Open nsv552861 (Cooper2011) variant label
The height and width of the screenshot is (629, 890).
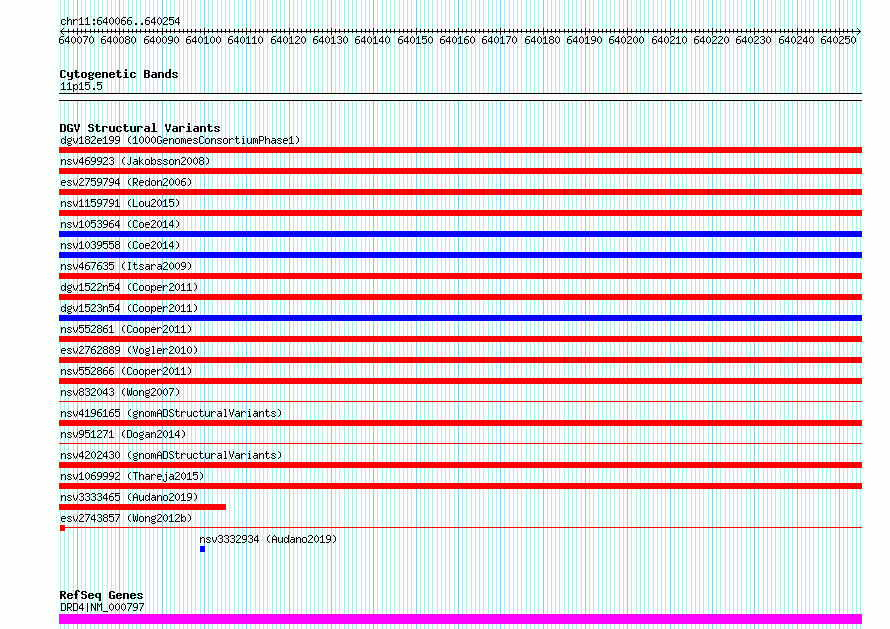126,329
